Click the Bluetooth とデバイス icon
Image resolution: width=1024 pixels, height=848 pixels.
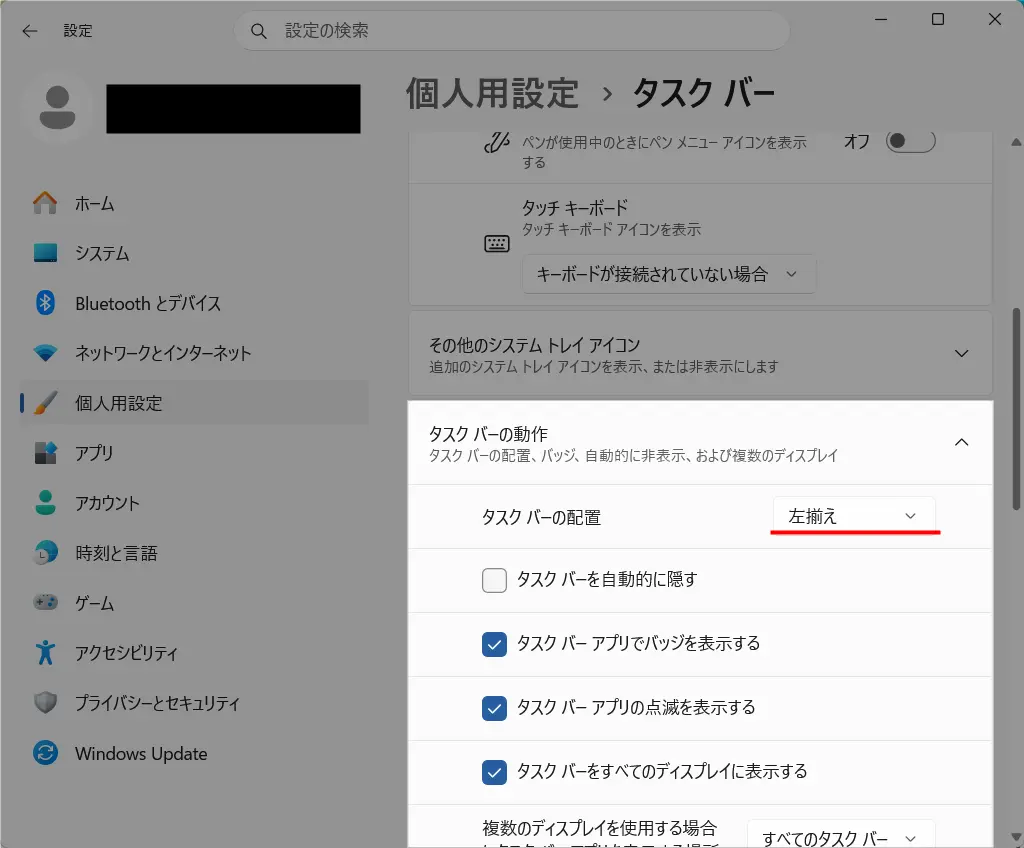click(x=45, y=303)
